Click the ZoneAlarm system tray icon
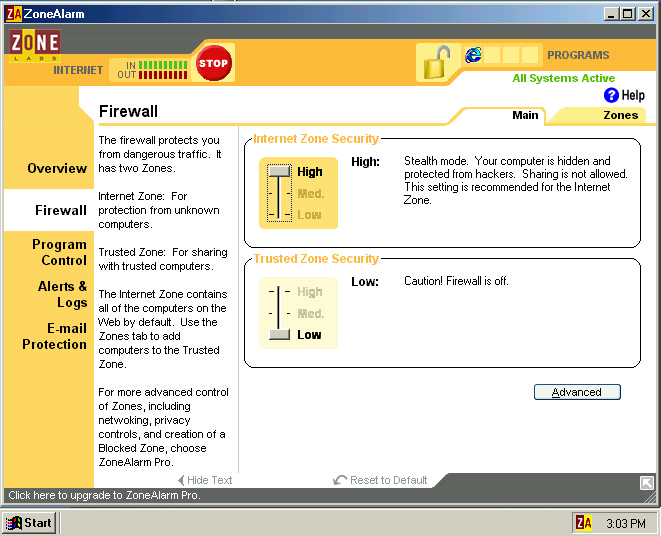The width and height of the screenshot is (661, 536). point(584,523)
